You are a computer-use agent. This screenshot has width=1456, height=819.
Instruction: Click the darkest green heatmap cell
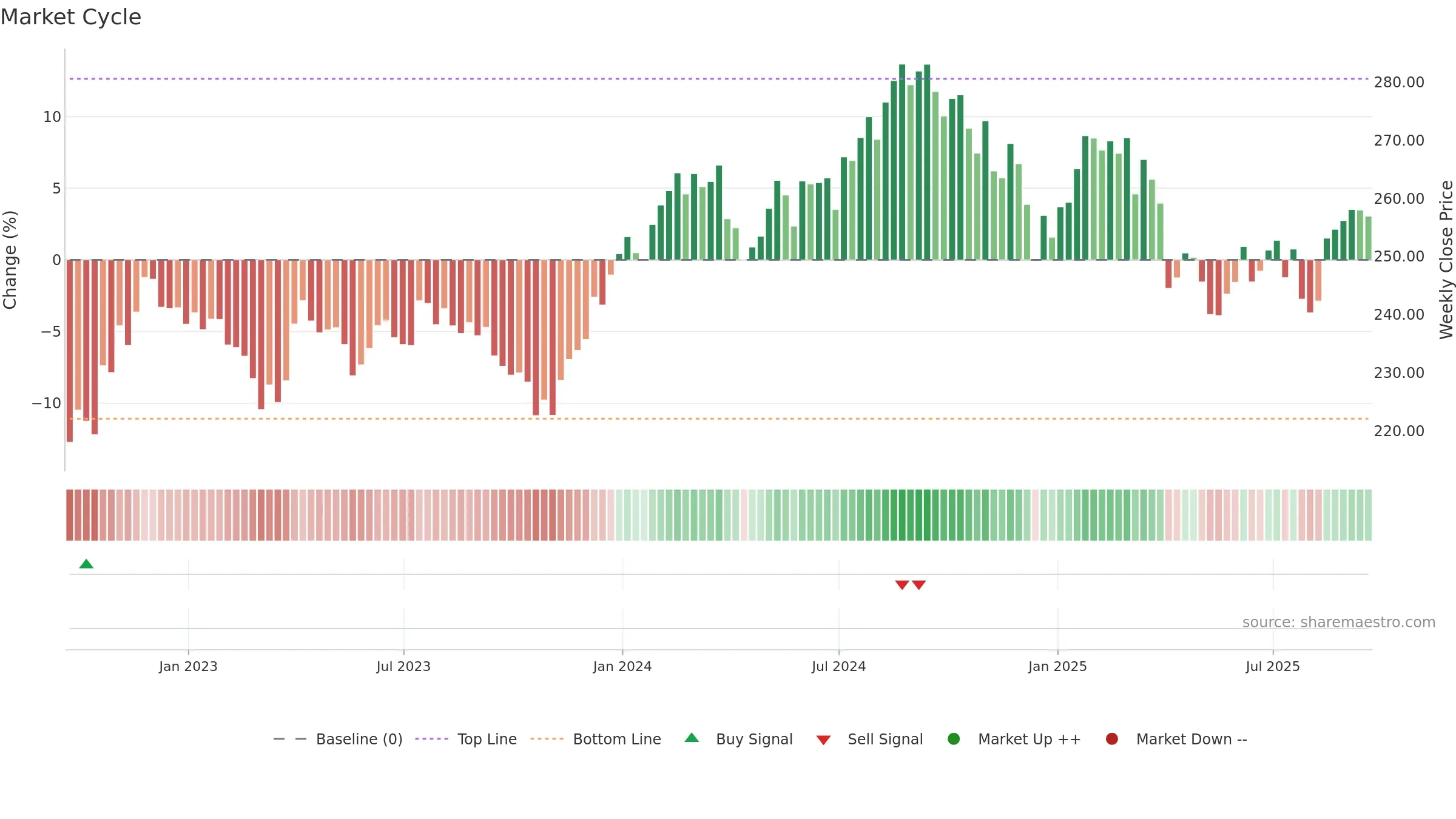tap(902, 515)
